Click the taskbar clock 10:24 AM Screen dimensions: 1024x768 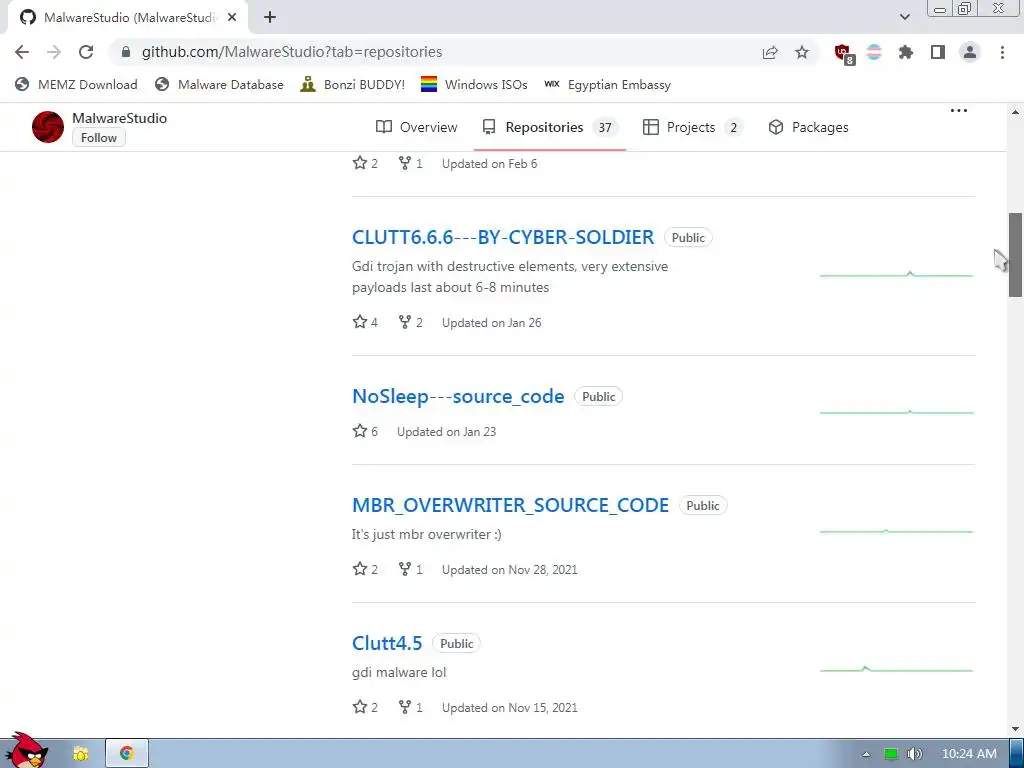pyautogui.click(x=969, y=754)
